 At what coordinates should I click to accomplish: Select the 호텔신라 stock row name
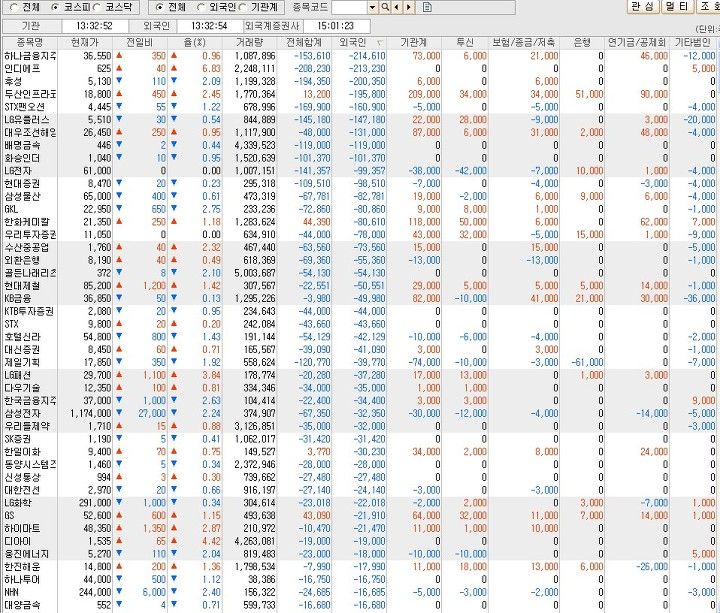coord(22,337)
